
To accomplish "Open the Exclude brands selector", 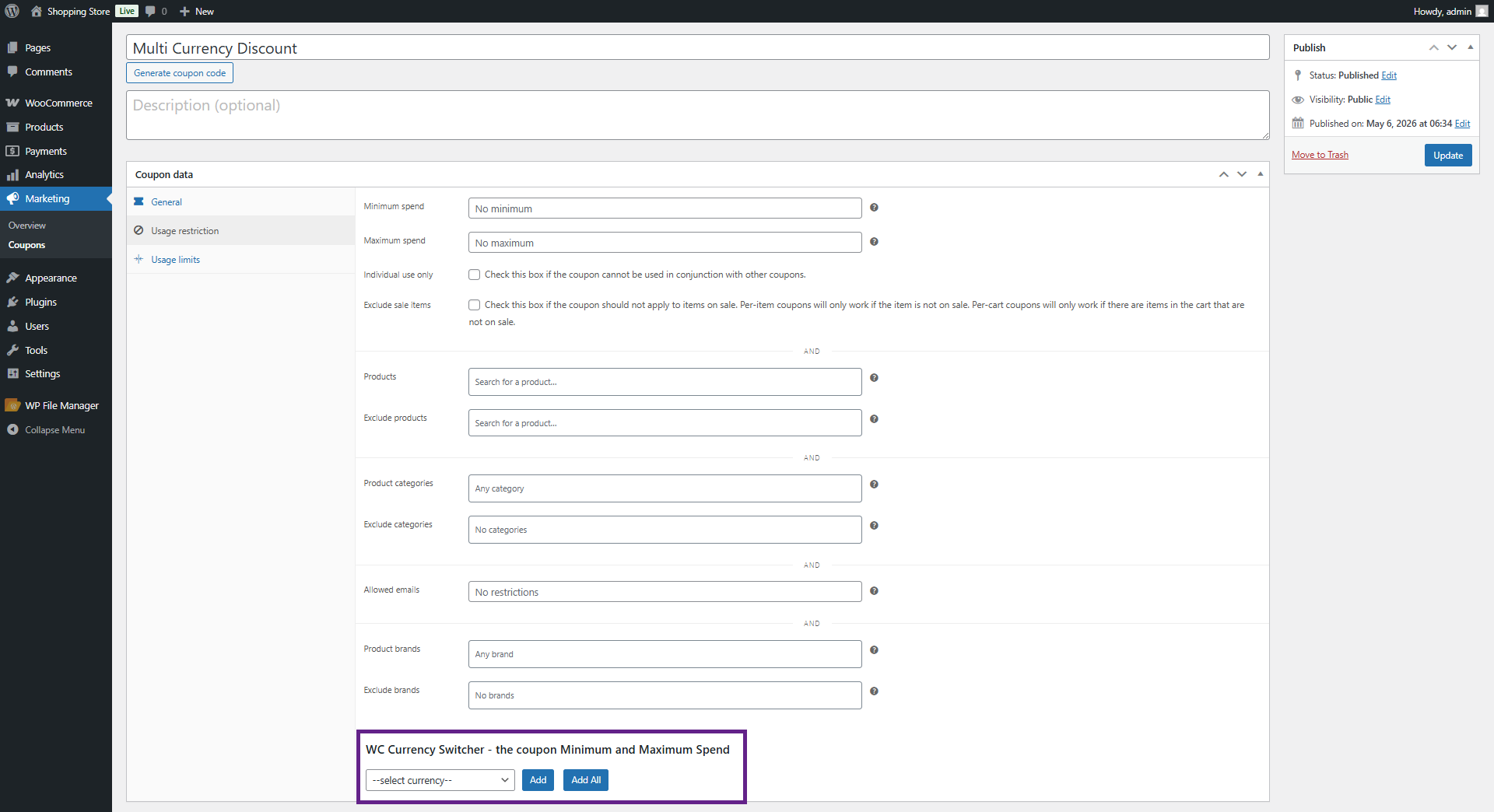I will [x=665, y=695].
